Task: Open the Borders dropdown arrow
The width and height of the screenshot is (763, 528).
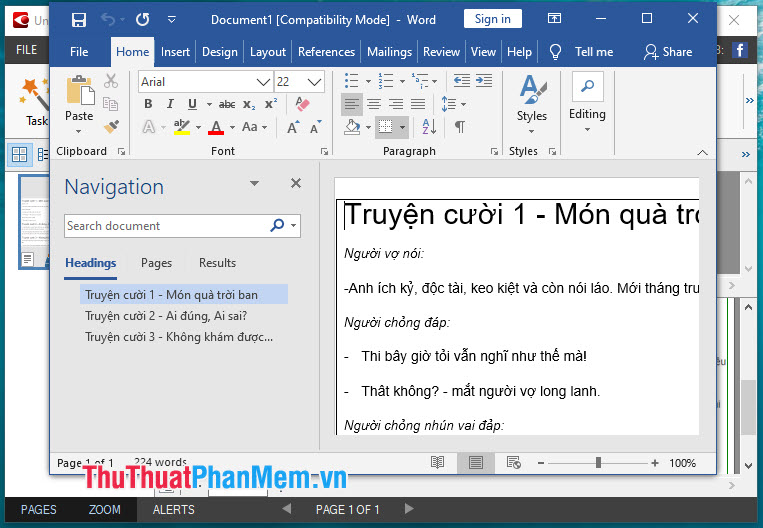Action: tap(402, 127)
